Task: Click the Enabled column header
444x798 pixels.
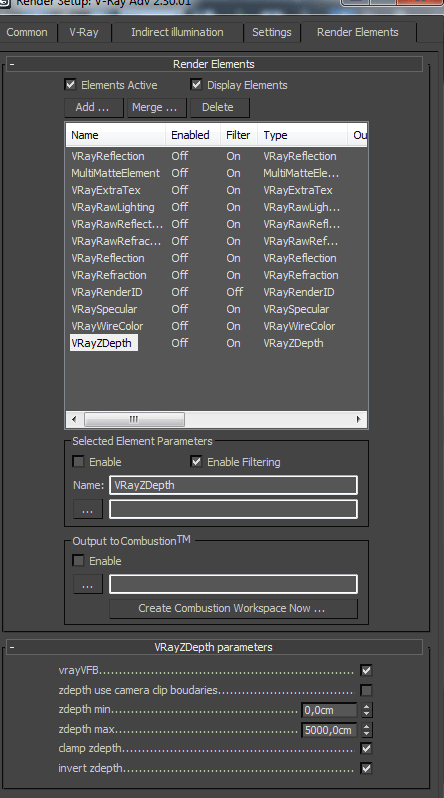Action: (x=192, y=135)
